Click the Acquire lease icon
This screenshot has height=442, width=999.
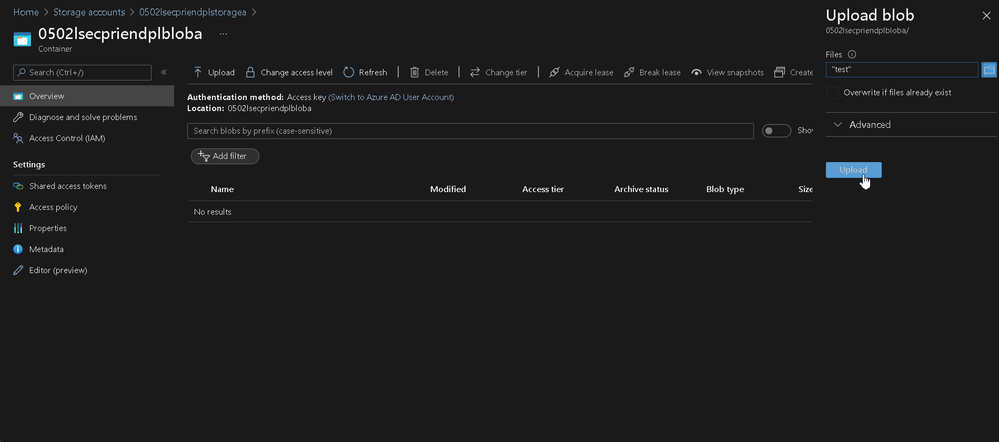554,73
